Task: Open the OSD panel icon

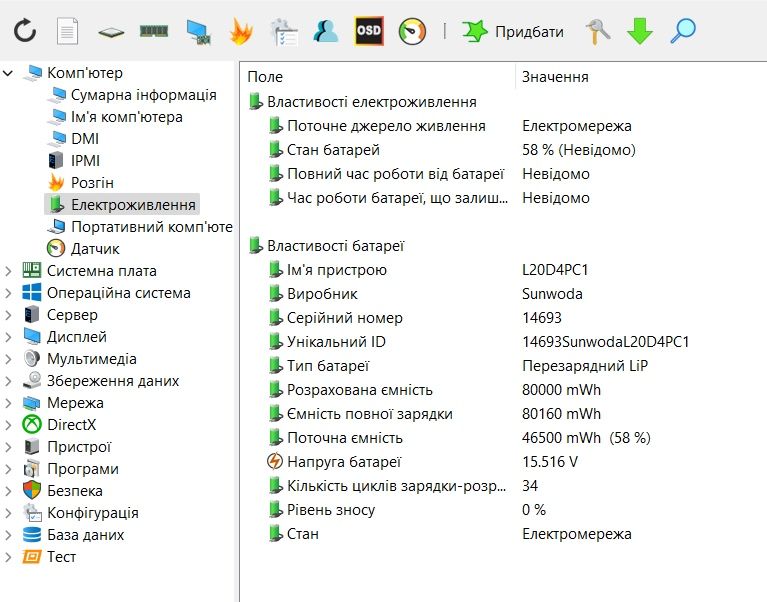Action: [x=369, y=31]
